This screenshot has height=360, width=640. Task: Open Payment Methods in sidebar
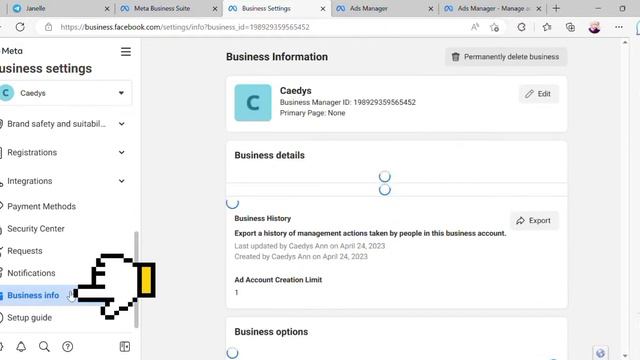pyautogui.click(x=41, y=207)
